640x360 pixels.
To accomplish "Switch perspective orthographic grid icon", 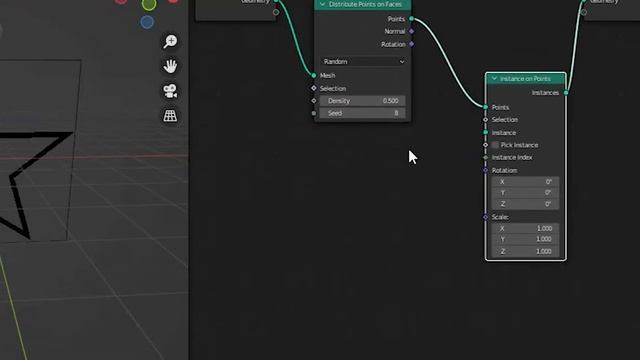I will pyautogui.click(x=170, y=116).
